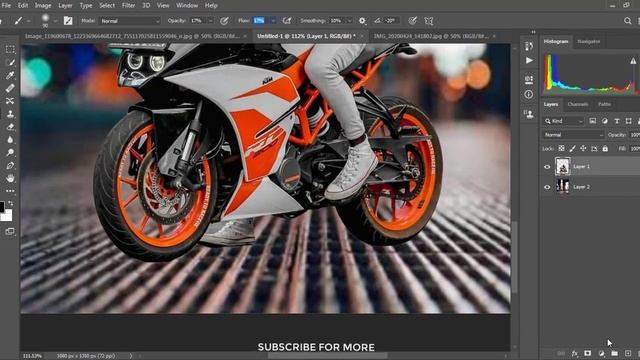Open the File menu

(x=6, y=6)
